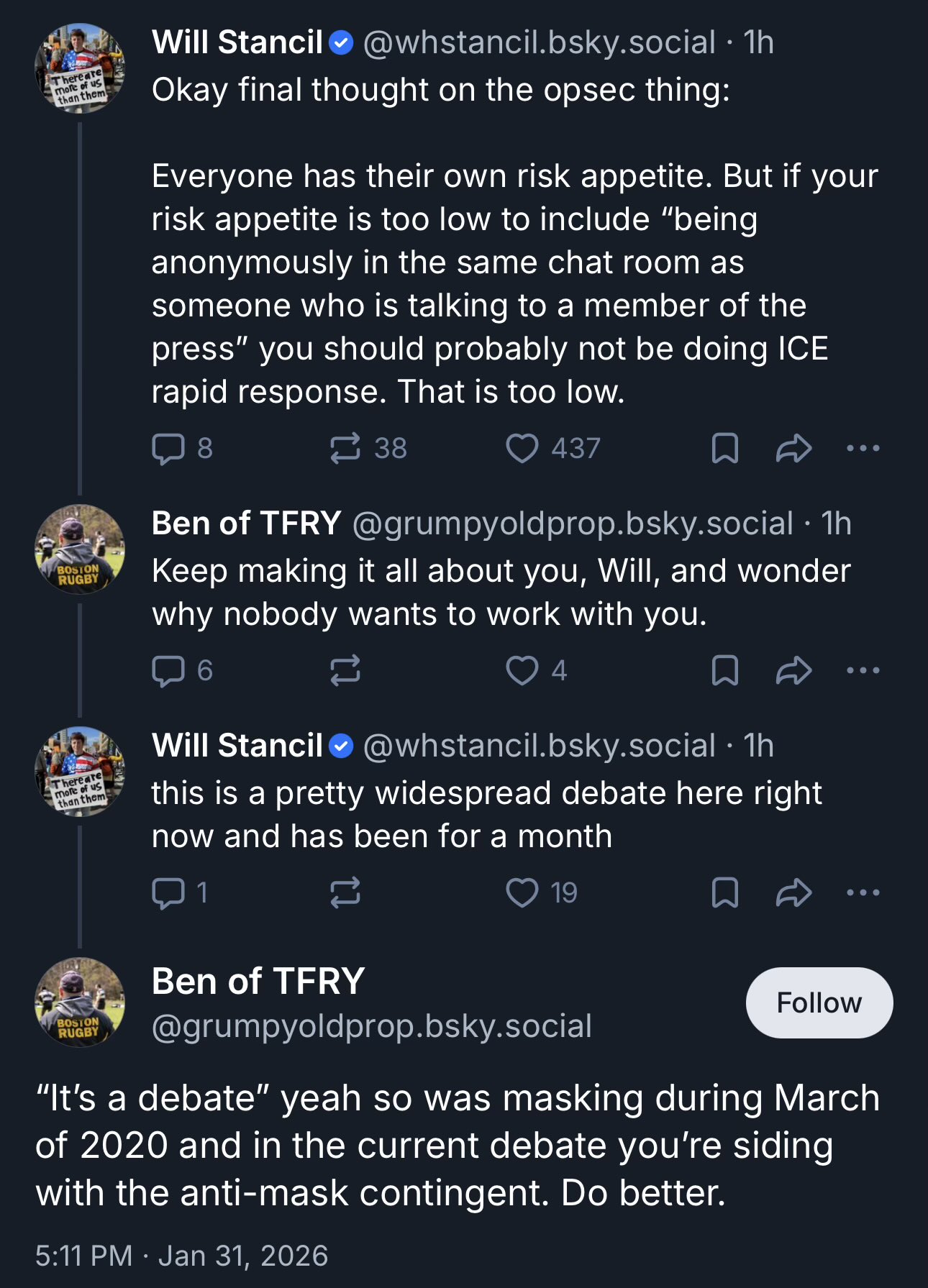Open Ben of TFRY's Boston Rugby avatar in main post
Image resolution: width=928 pixels, height=1288 pixels.
[80, 1002]
